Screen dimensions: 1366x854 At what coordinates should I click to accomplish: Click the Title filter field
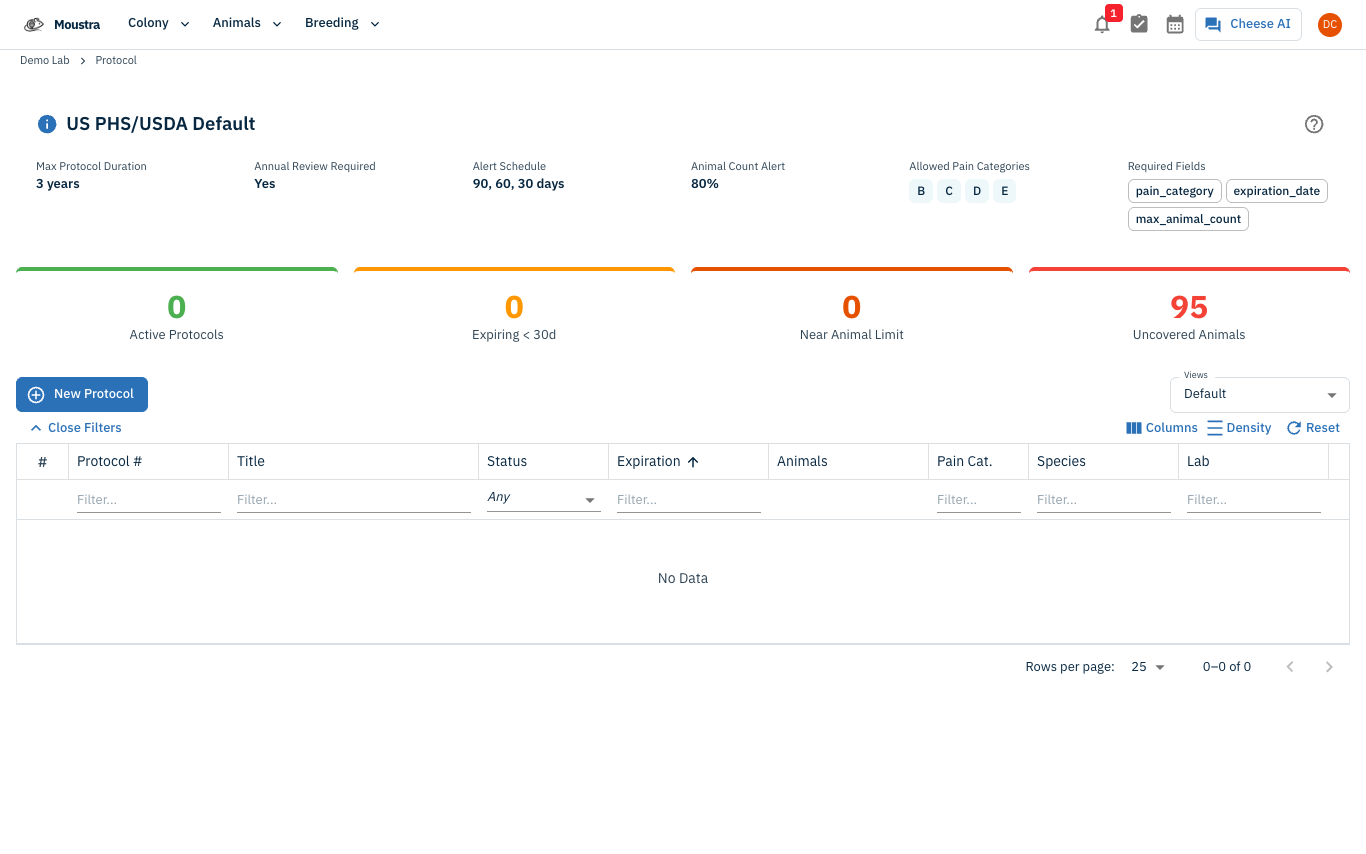click(x=354, y=499)
